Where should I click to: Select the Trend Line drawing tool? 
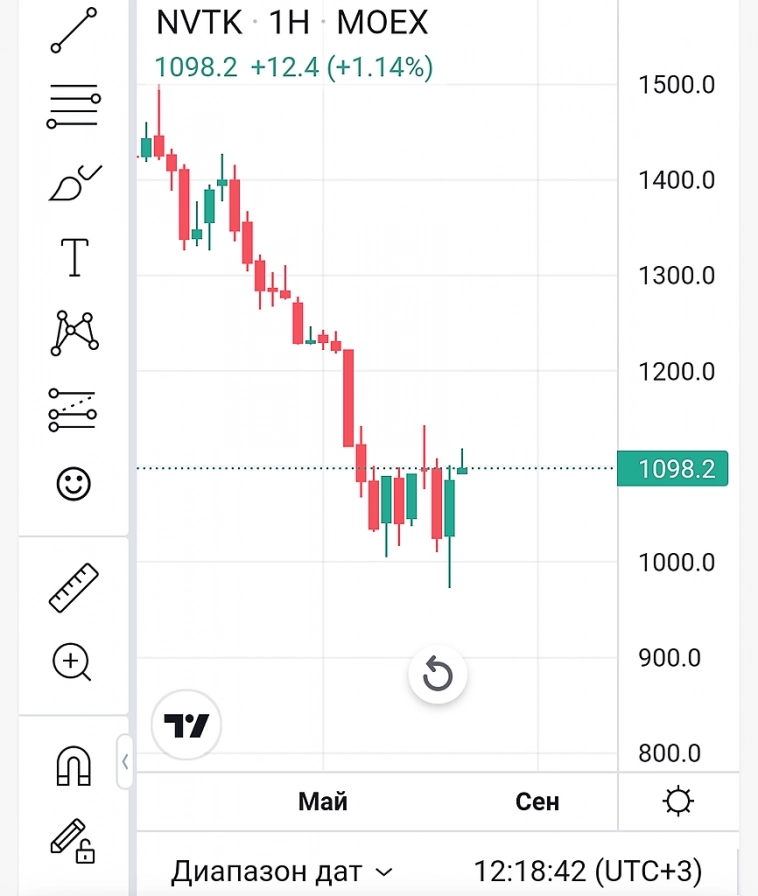point(74,30)
